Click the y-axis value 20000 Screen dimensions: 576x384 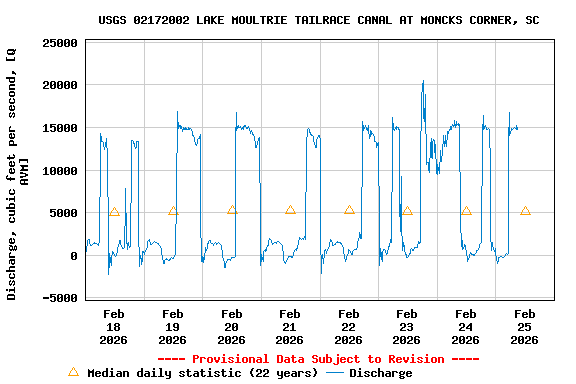(60, 85)
